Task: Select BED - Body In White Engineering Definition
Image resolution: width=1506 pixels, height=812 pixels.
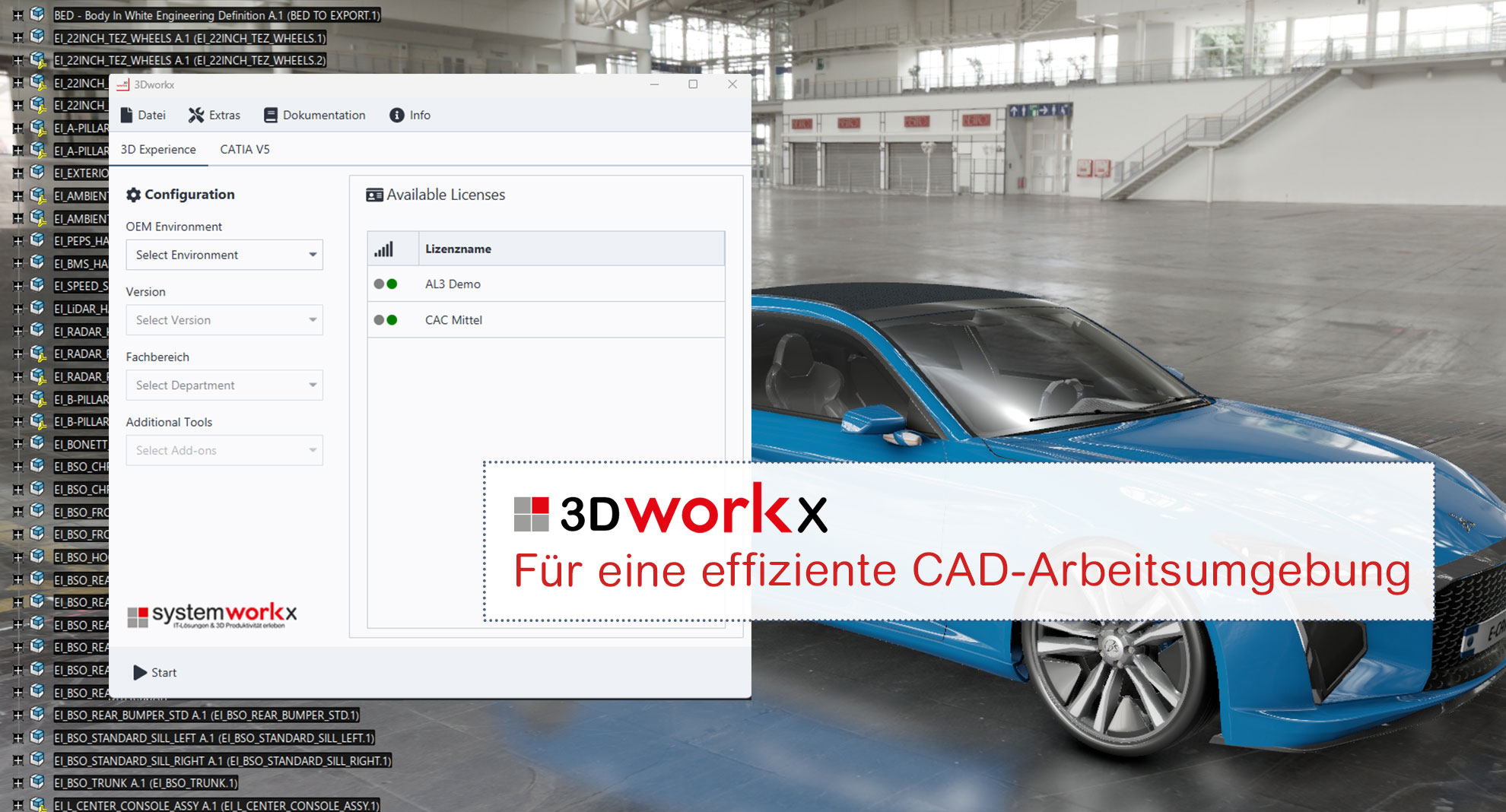Action: tap(217, 15)
